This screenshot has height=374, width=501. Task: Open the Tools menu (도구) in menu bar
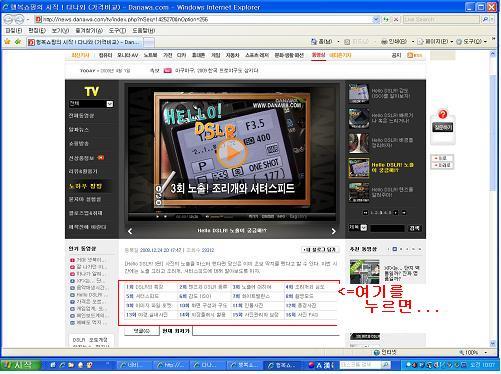(117, 31)
